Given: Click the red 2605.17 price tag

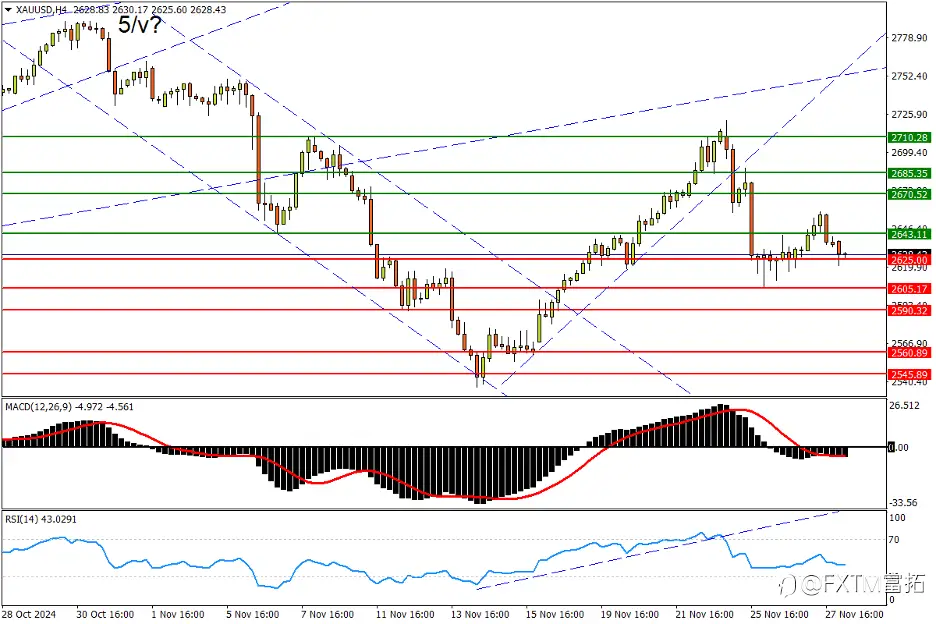Looking at the screenshot, I should 909,289.
